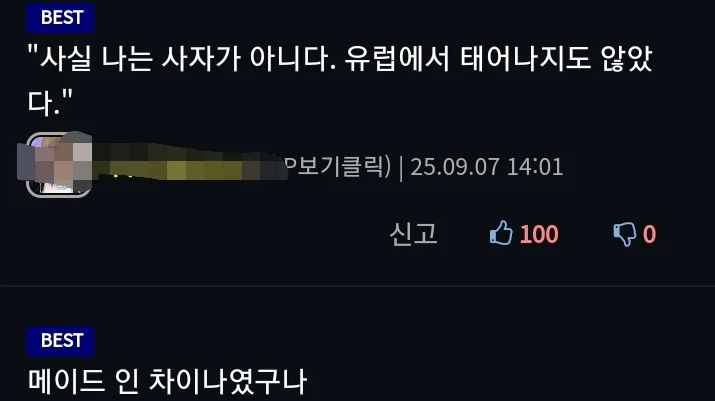The image size is (715, 401).
Task: Click the red like count 100
Action: pyautogui.click(x=539, y=234)
